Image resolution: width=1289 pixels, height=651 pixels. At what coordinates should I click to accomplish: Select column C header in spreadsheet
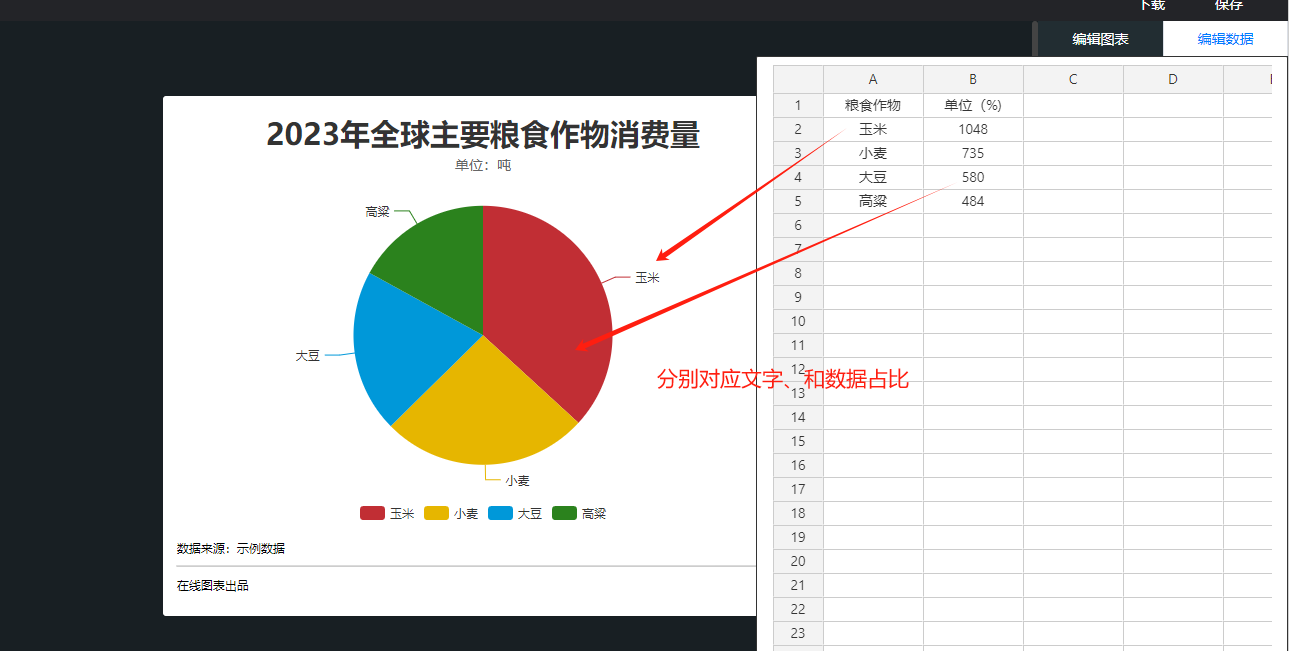tap(1073, 80)
